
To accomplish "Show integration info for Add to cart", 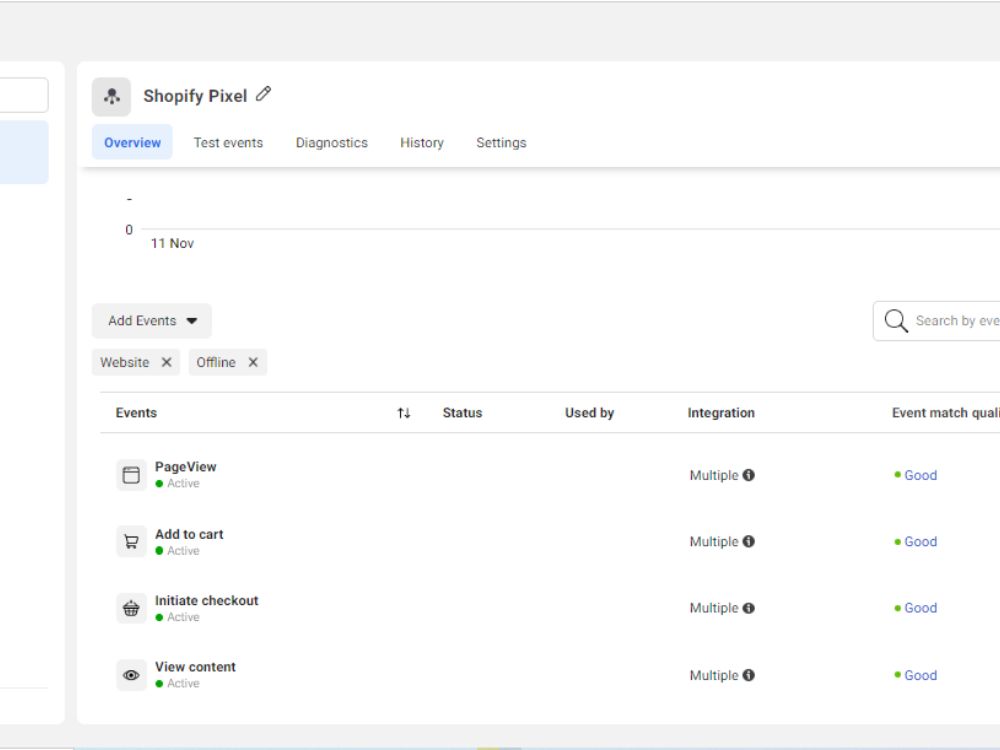I will (749, 541).
